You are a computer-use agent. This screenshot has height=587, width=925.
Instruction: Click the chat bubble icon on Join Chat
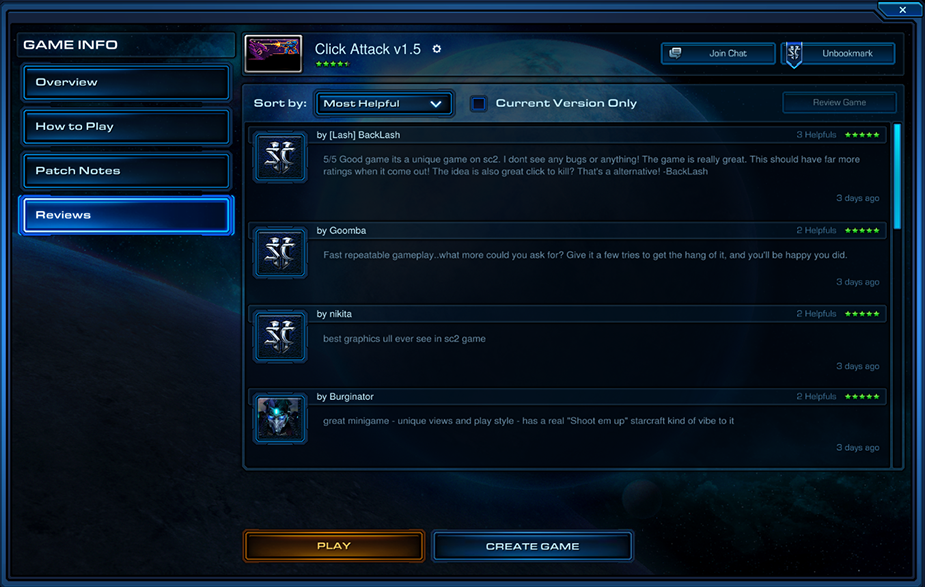click(675, 53)
